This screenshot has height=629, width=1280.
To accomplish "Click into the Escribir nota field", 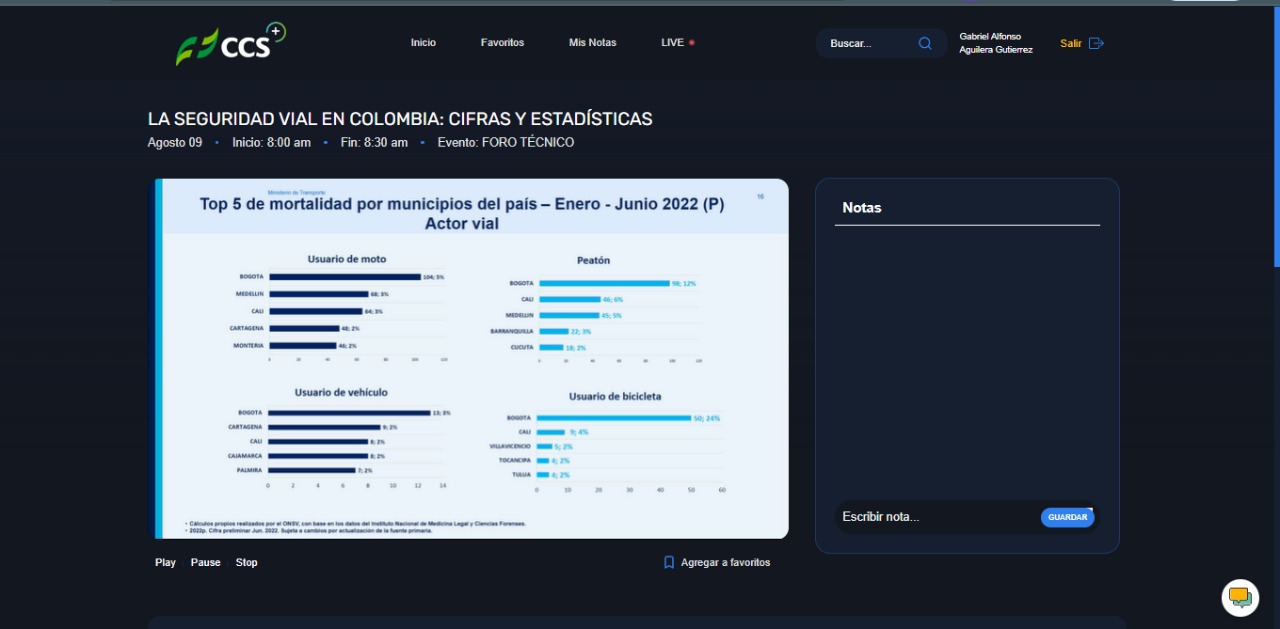I will pos(935,517).
